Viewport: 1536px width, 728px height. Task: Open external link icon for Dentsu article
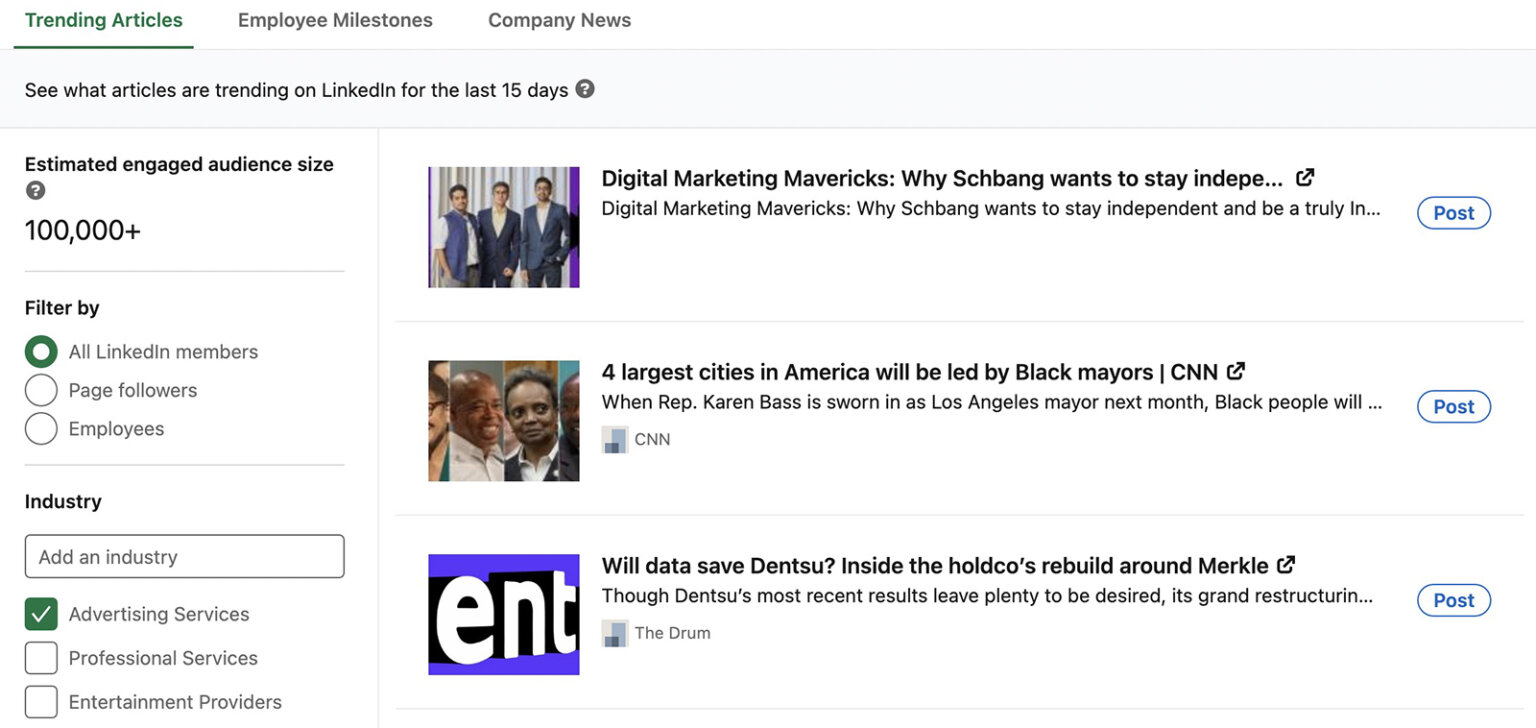coord(1286,565)
